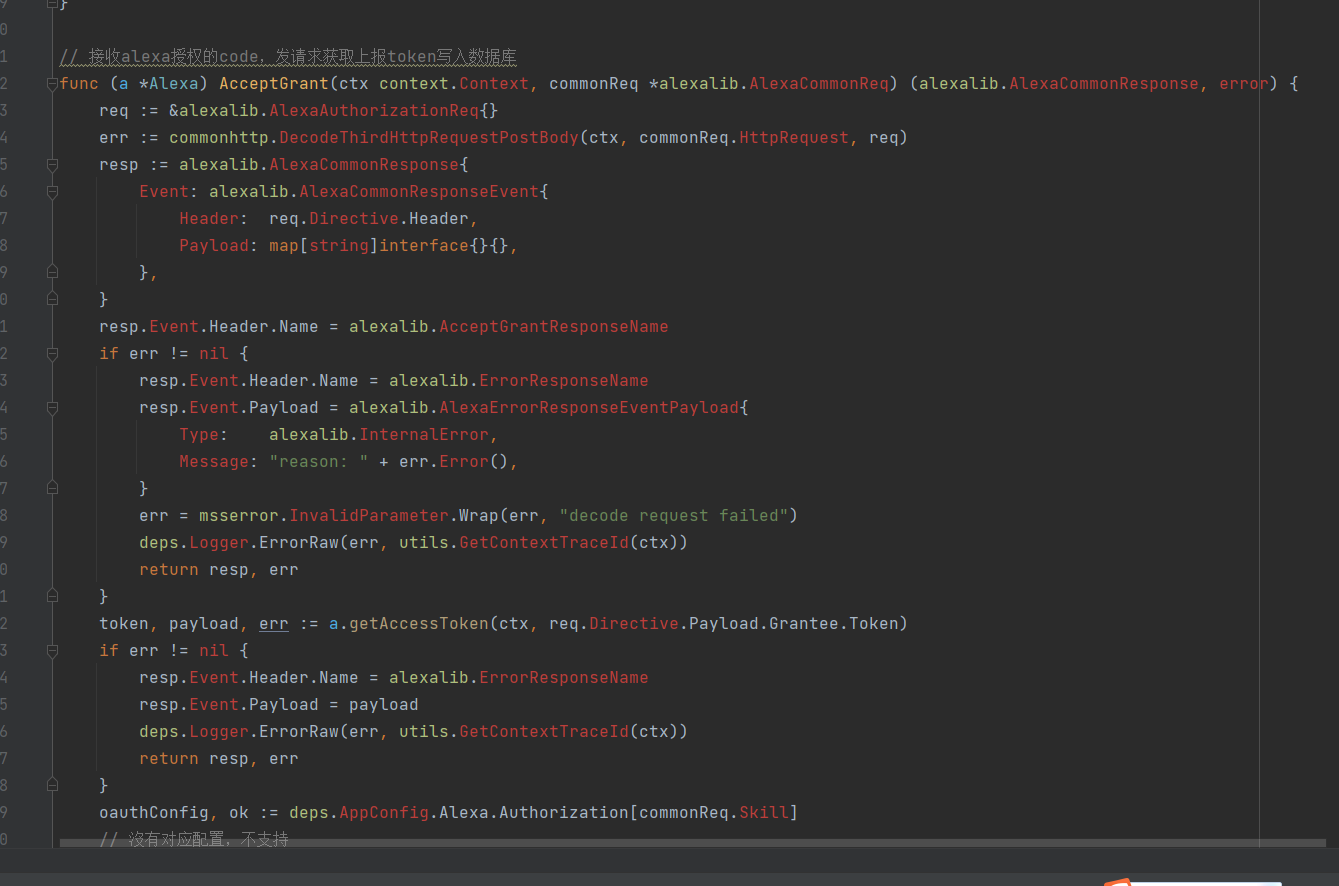This screenshot has height=886, width=1339.
Task: Click the '*Alexa' receiver type
Action: [x=169, y=84]
